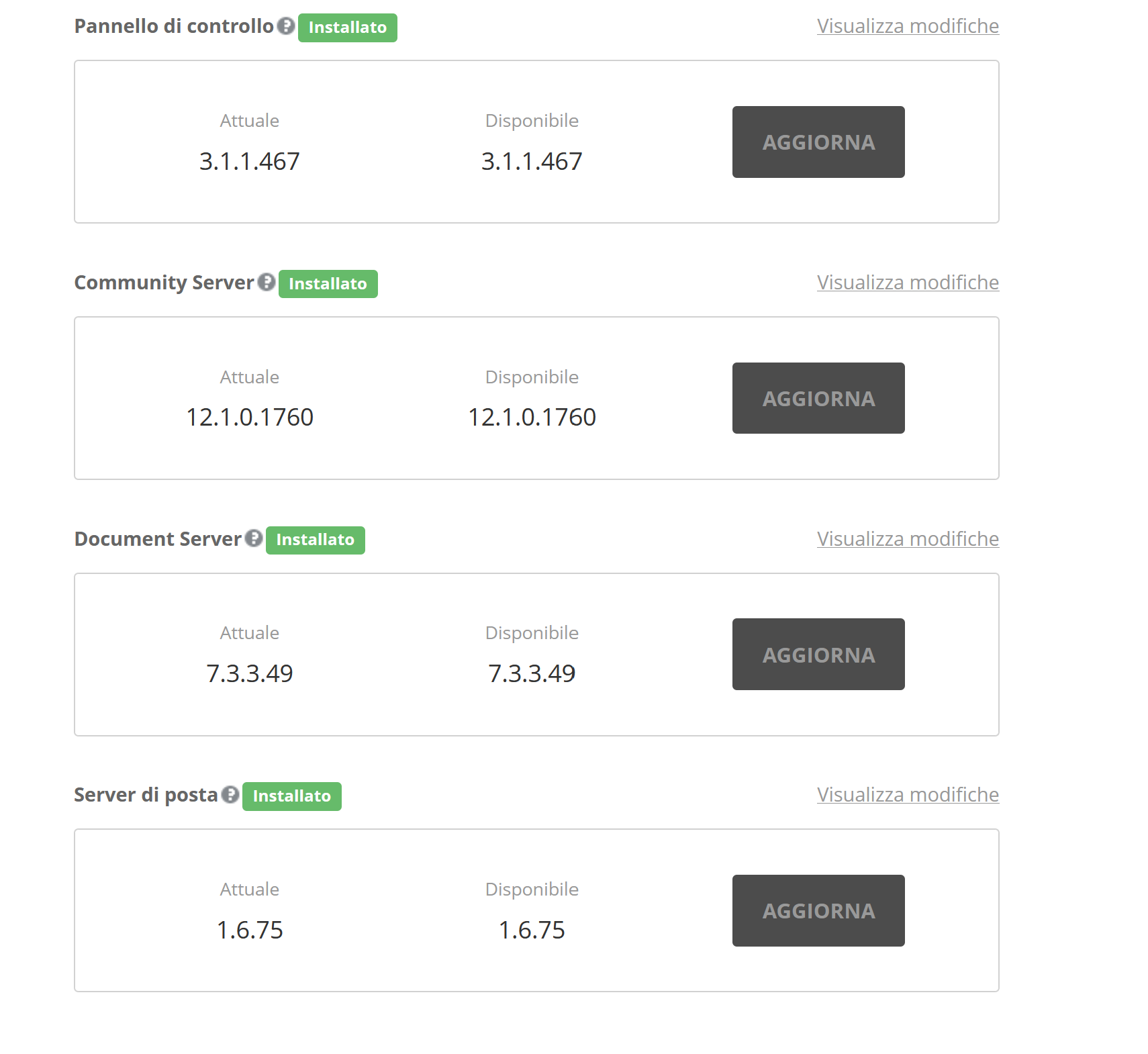This screenshot has height=1054, width=1148.
Task: Click the Attuale label in Server di posta panel
Action: point(249,888)
